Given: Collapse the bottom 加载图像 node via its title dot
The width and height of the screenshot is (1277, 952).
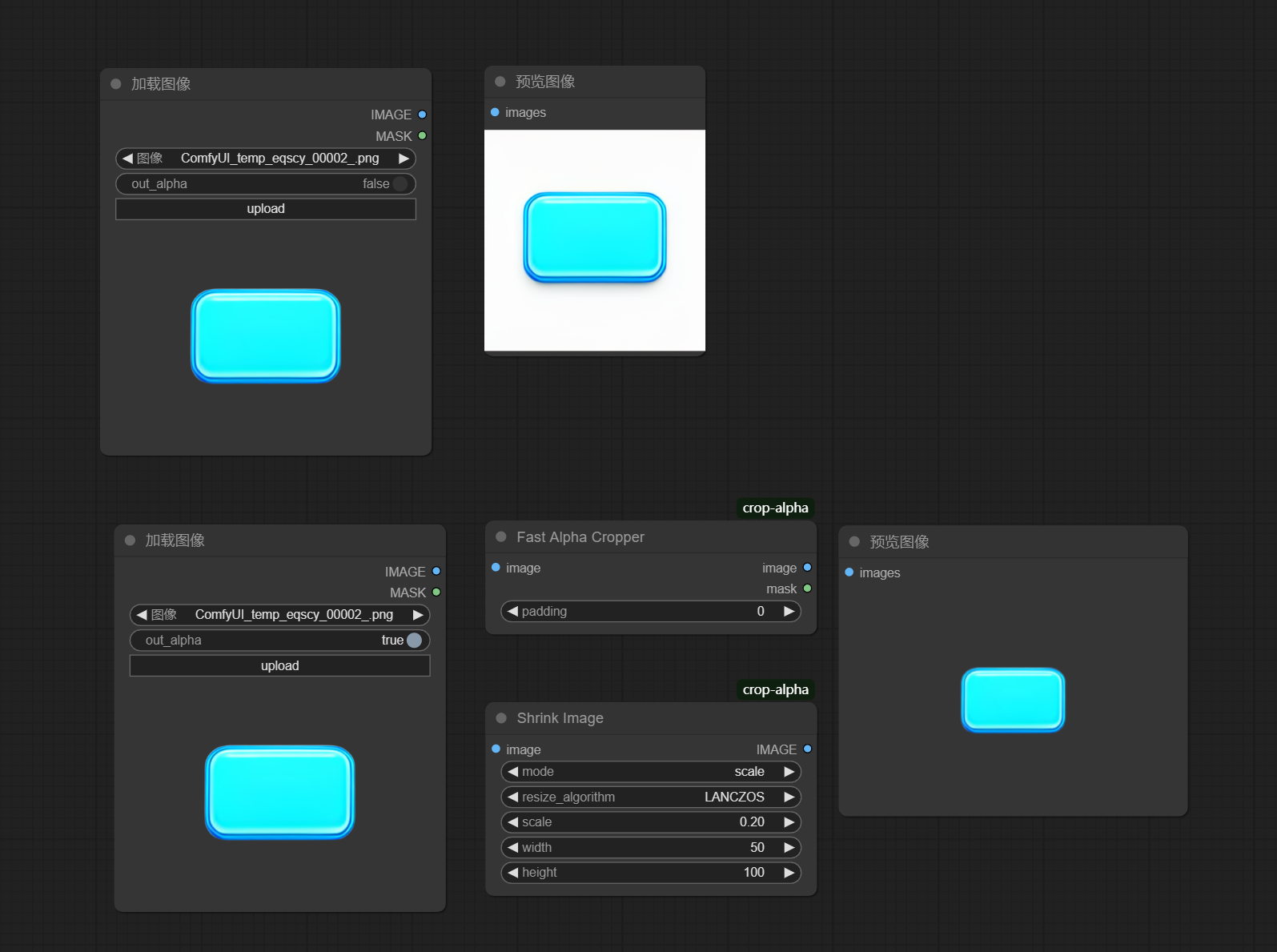Looking at the screenshot, I should (131, 540).
